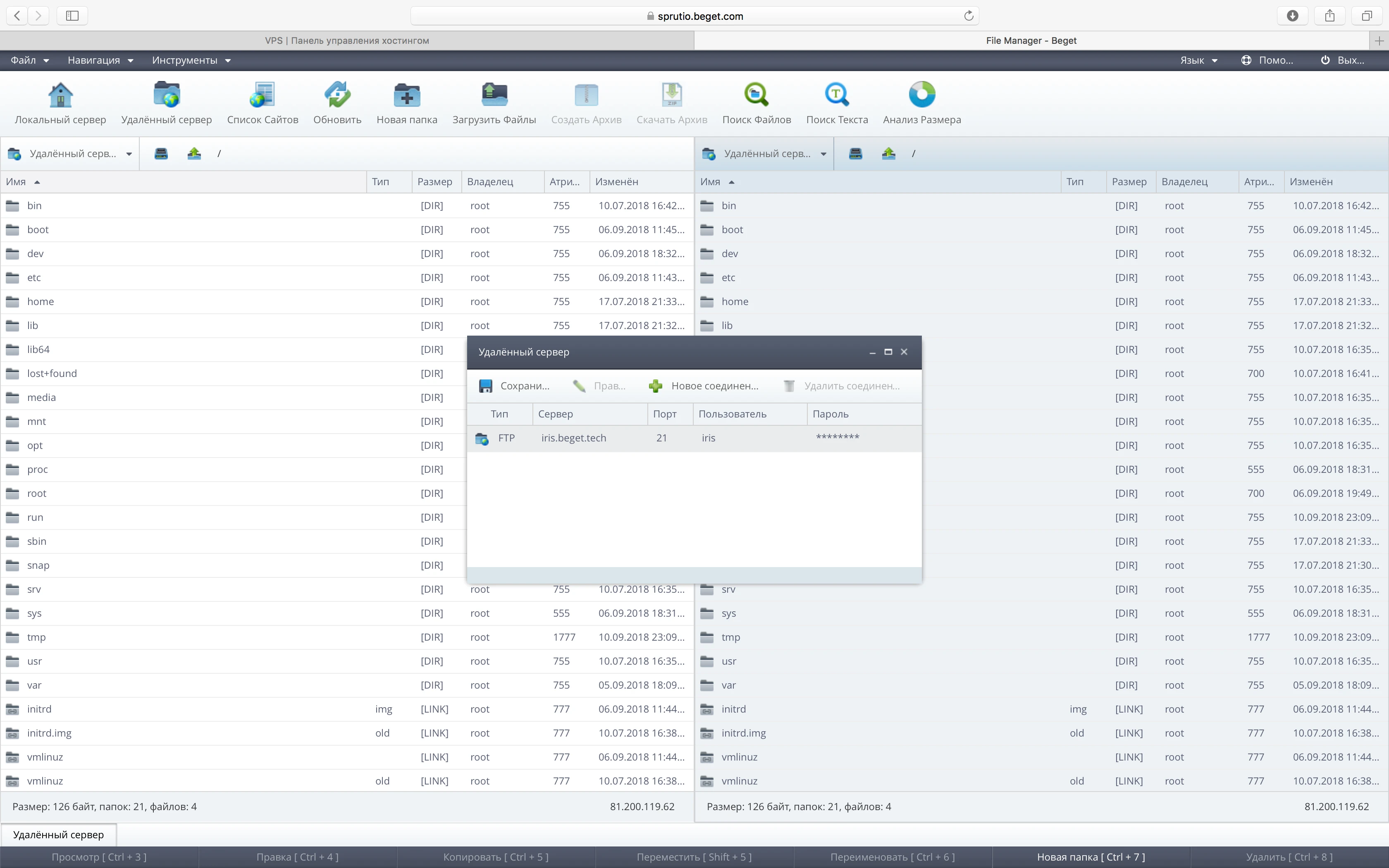The image size is (1389, 868).
Task: Open Поиск Файлов search tool
Action: [x=756, y=95]
